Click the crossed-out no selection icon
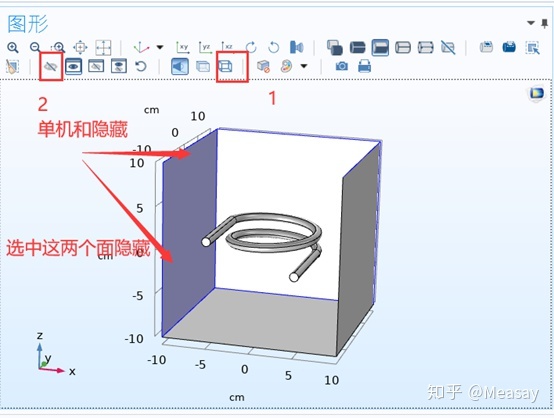This screenshot has width=554, height=418. pyautogui.click(x=448, y=47)
